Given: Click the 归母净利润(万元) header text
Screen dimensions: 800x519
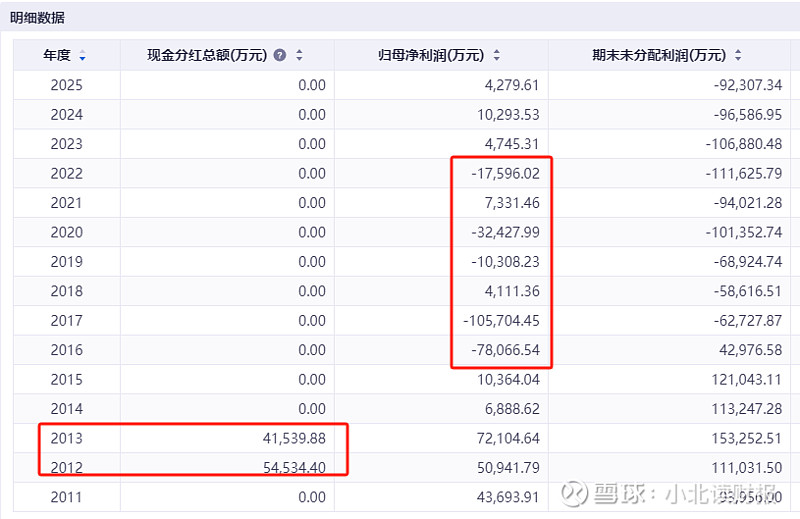Looking at the screenshot, I should (431, 55).
